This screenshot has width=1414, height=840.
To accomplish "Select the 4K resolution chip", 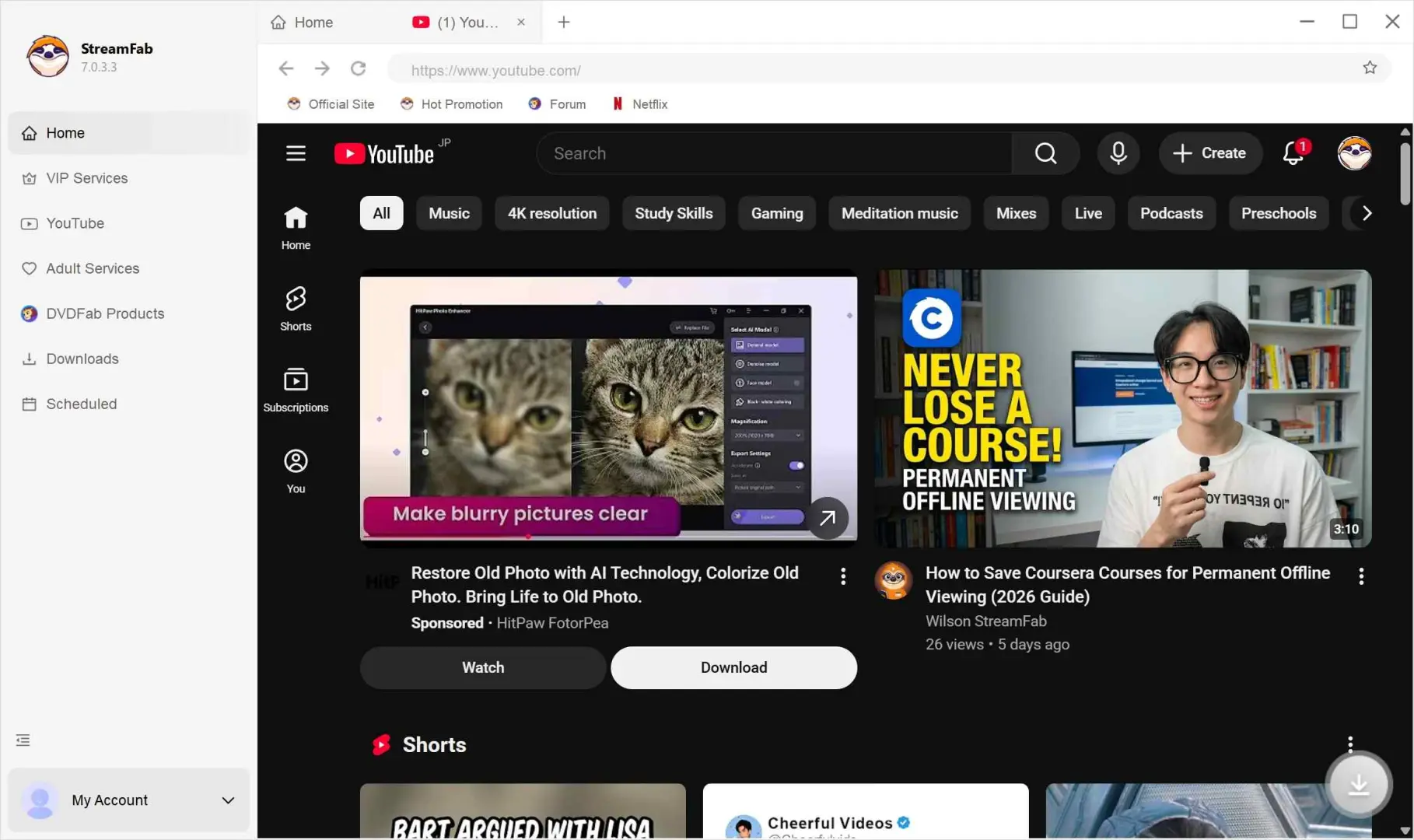I will [552, 213].
